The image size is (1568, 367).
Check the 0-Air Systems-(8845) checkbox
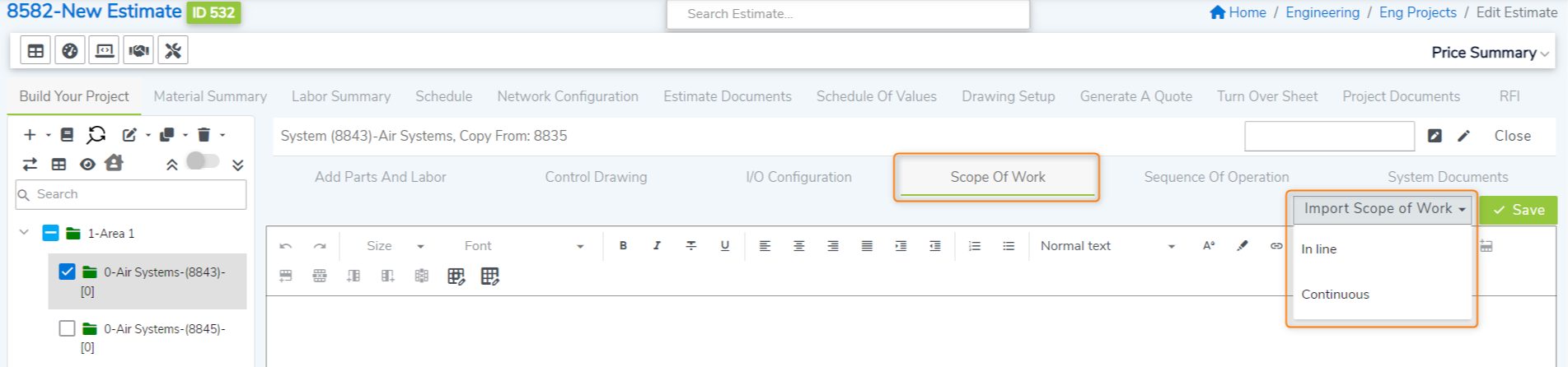point(68,328)
